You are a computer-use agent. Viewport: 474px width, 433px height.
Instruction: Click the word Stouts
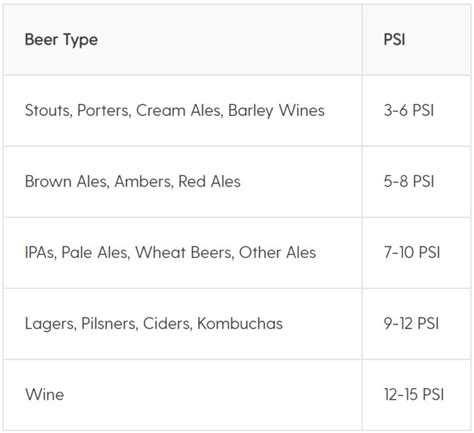pos(49,111)
